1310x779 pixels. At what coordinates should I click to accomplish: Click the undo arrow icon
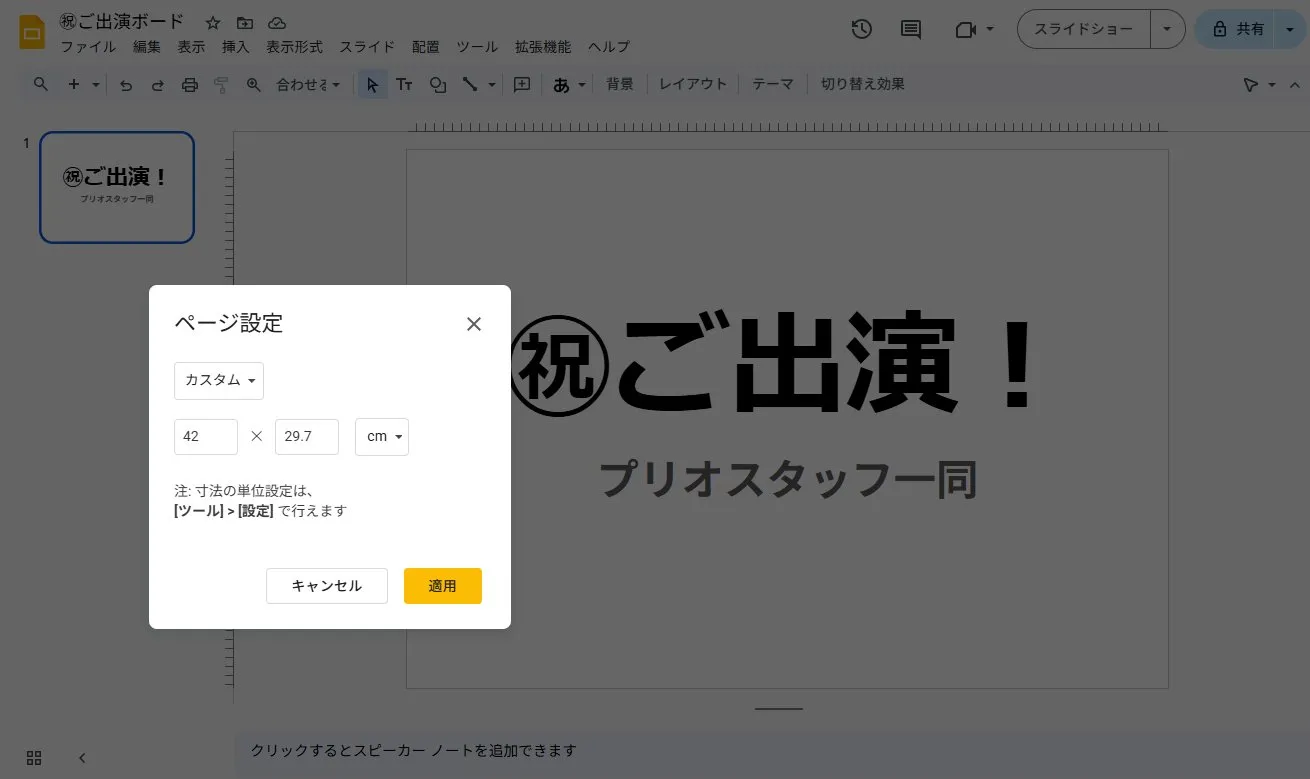pos(126,85)
